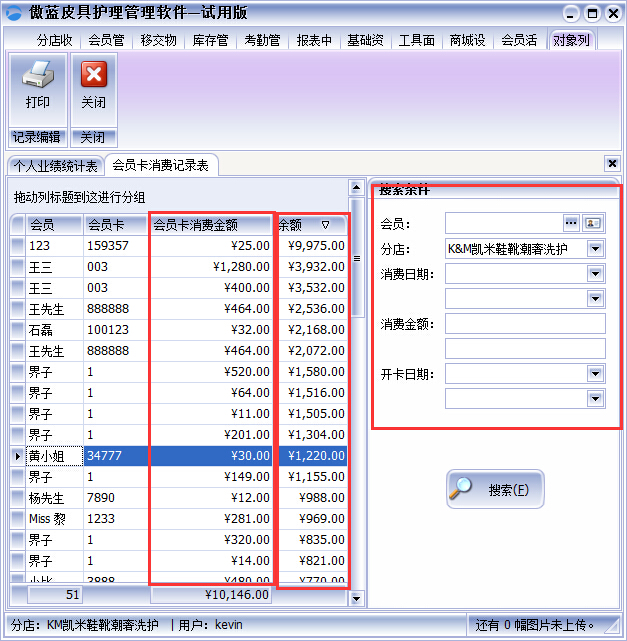The width and height of the screenshot is (627, 641).
Task: Select row indicator for member 石磊
Action: point(17,330)
